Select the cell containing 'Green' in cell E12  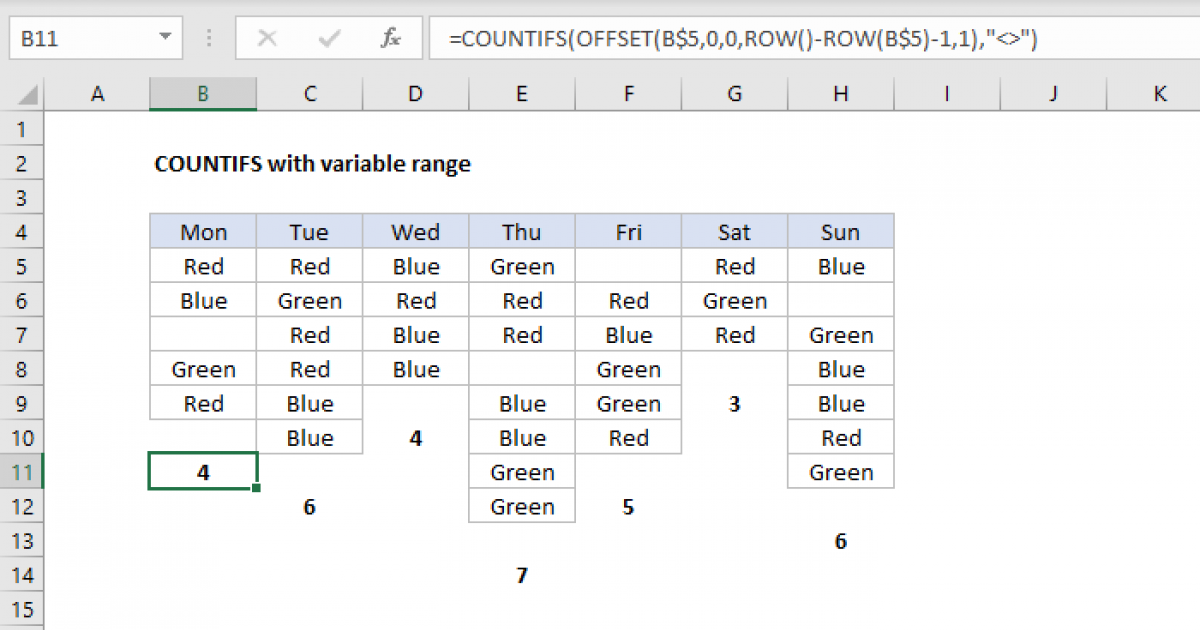tap(521, 506)
